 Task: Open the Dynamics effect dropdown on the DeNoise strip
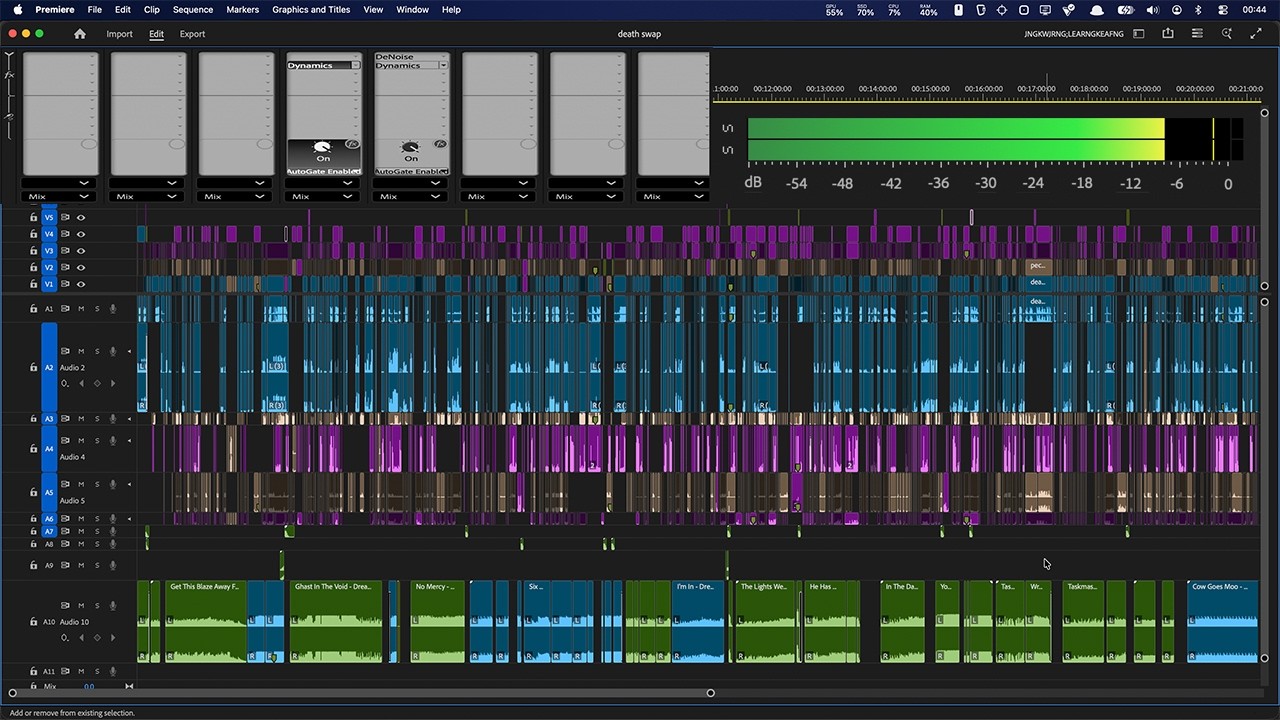tap(443, 65)
